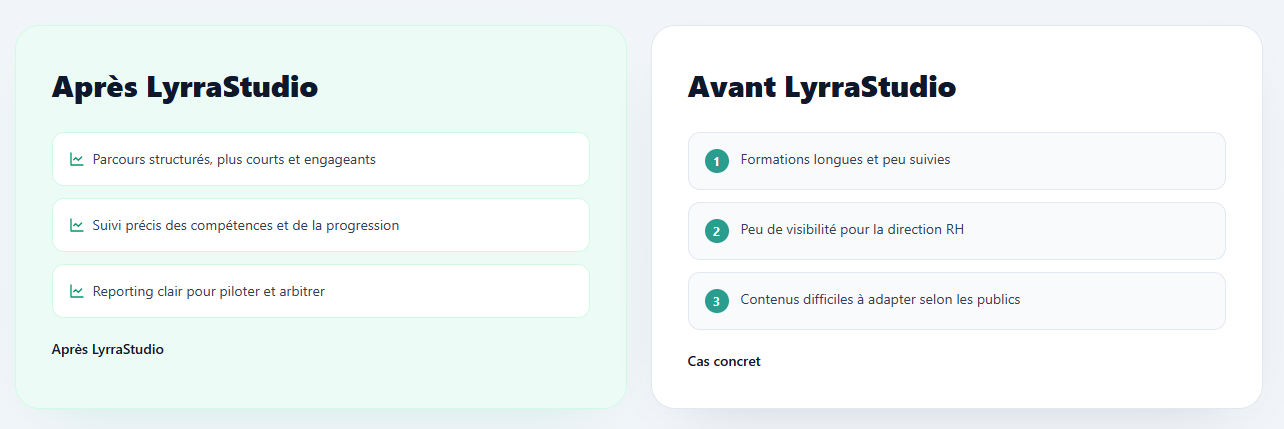This screenshot has height=429, width=1284.
Task: Click the chart icon beside "Reporting clair"
Action: coord(77,291)
